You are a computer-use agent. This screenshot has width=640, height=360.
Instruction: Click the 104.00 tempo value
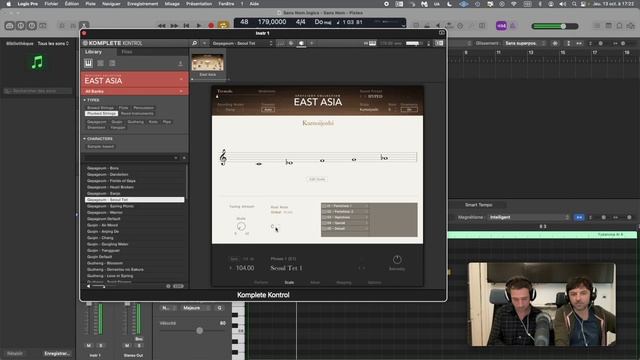click(245, 268)
